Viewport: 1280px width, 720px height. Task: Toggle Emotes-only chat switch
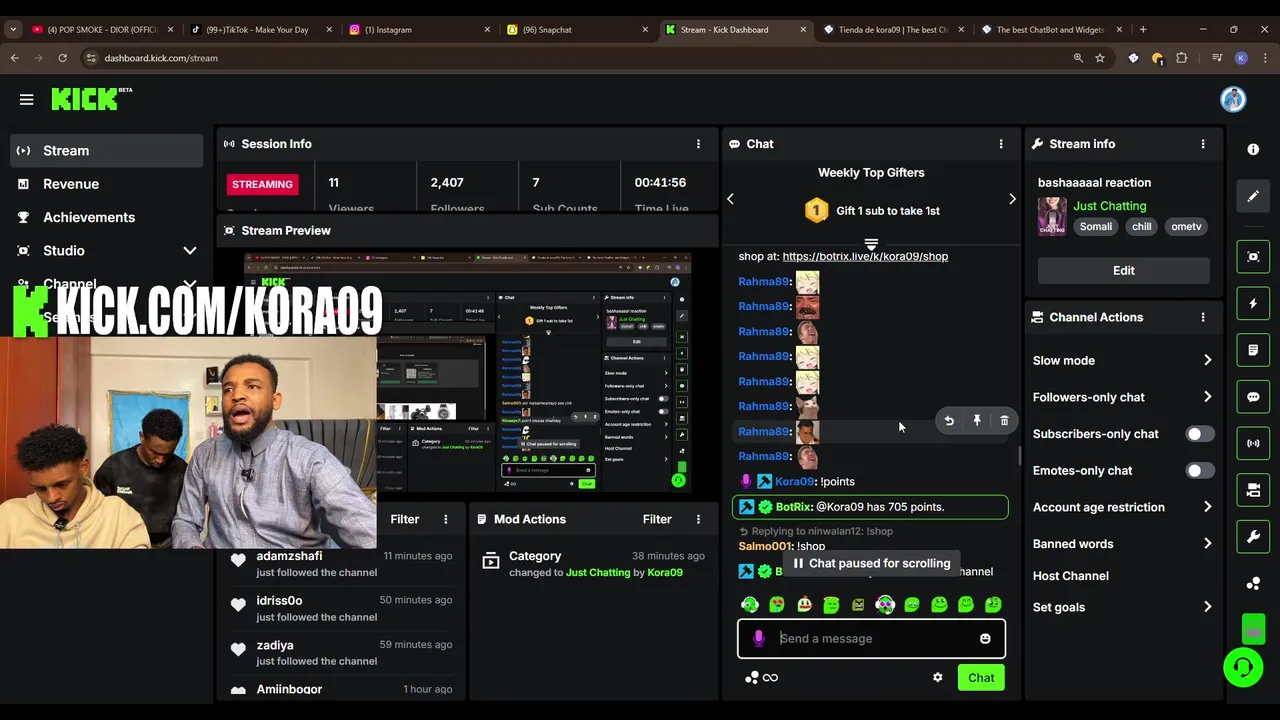tap(1199, 471)
